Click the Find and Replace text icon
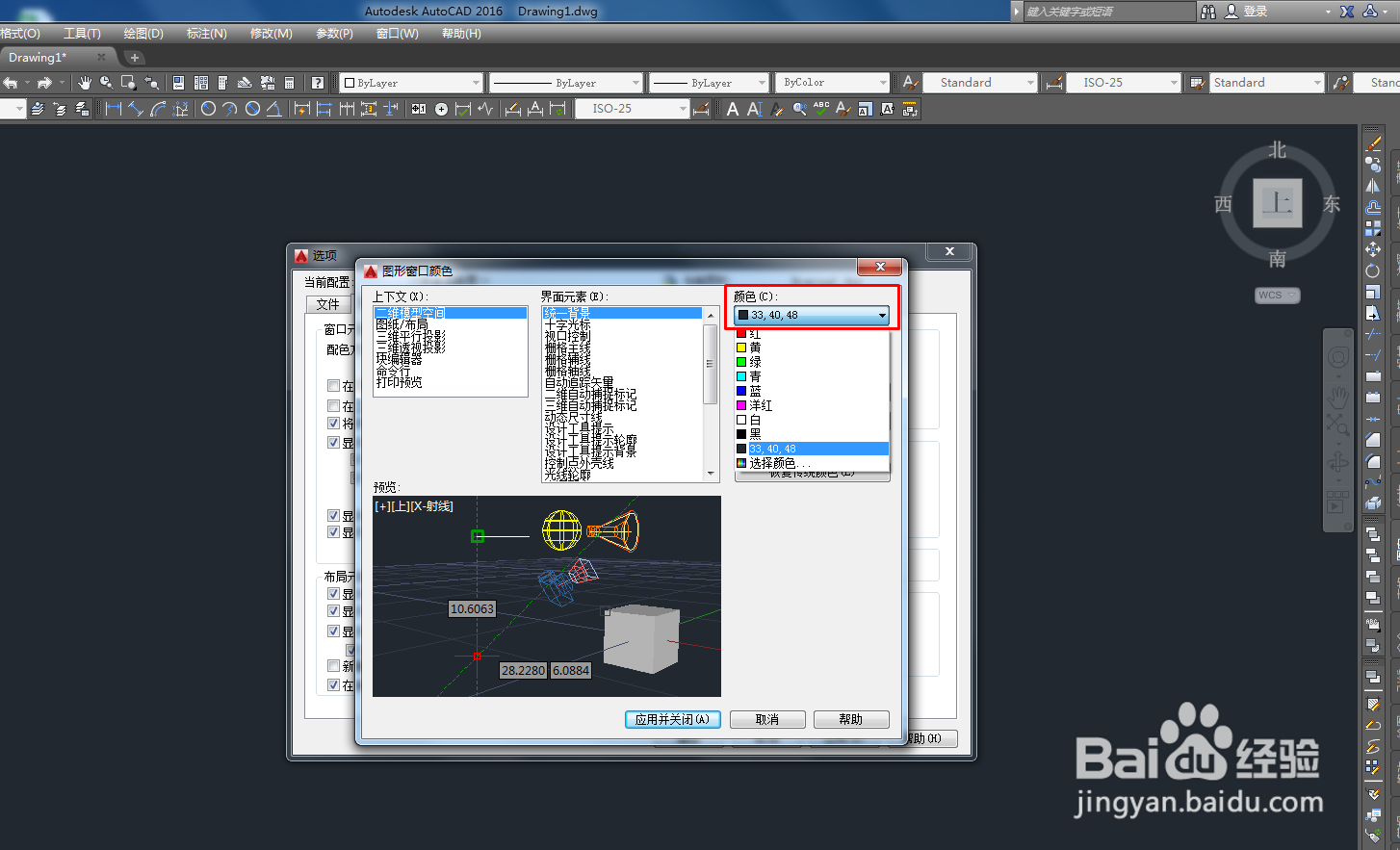 [799, 109]
